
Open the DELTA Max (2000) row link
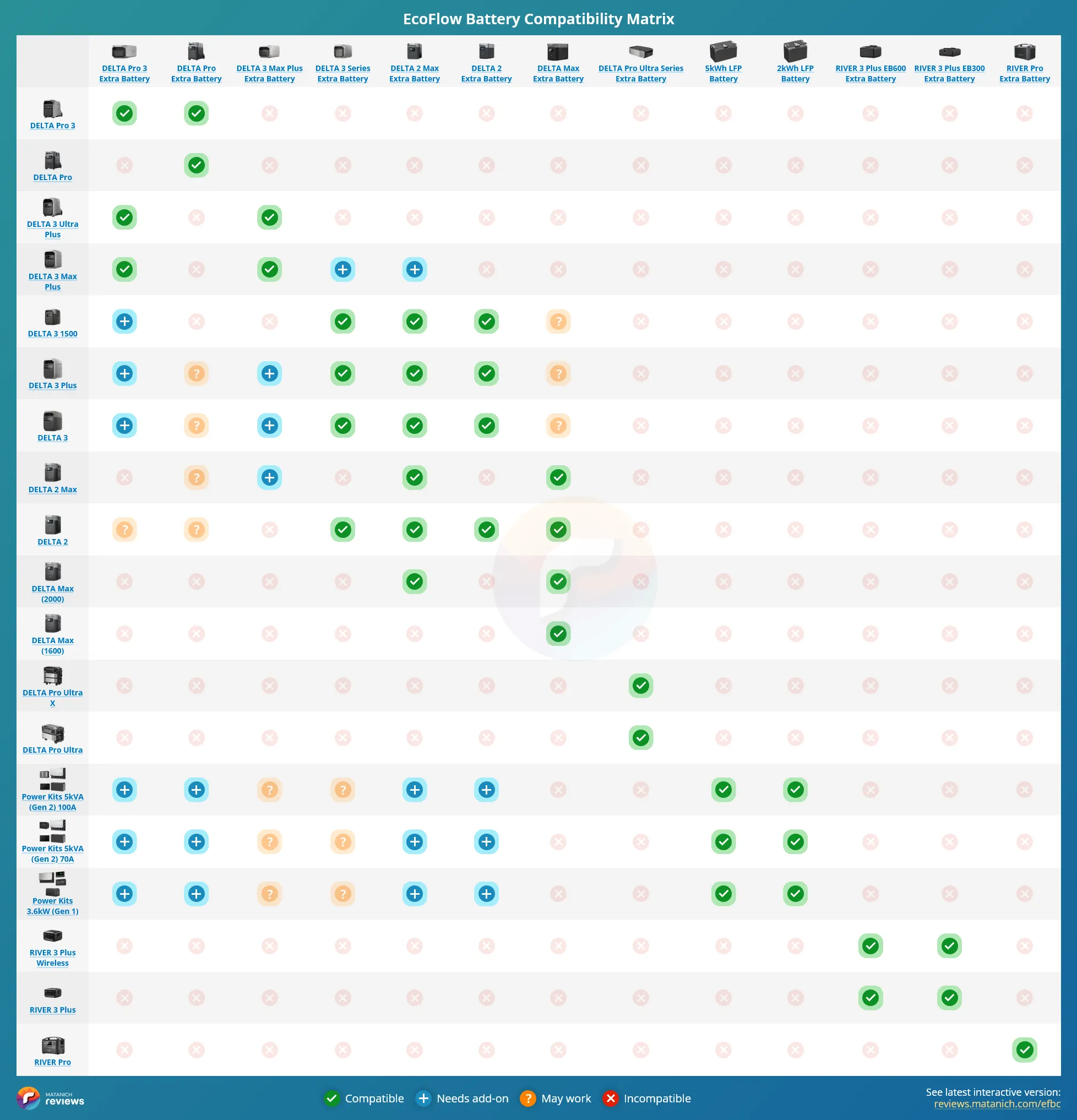coord(52,594)
